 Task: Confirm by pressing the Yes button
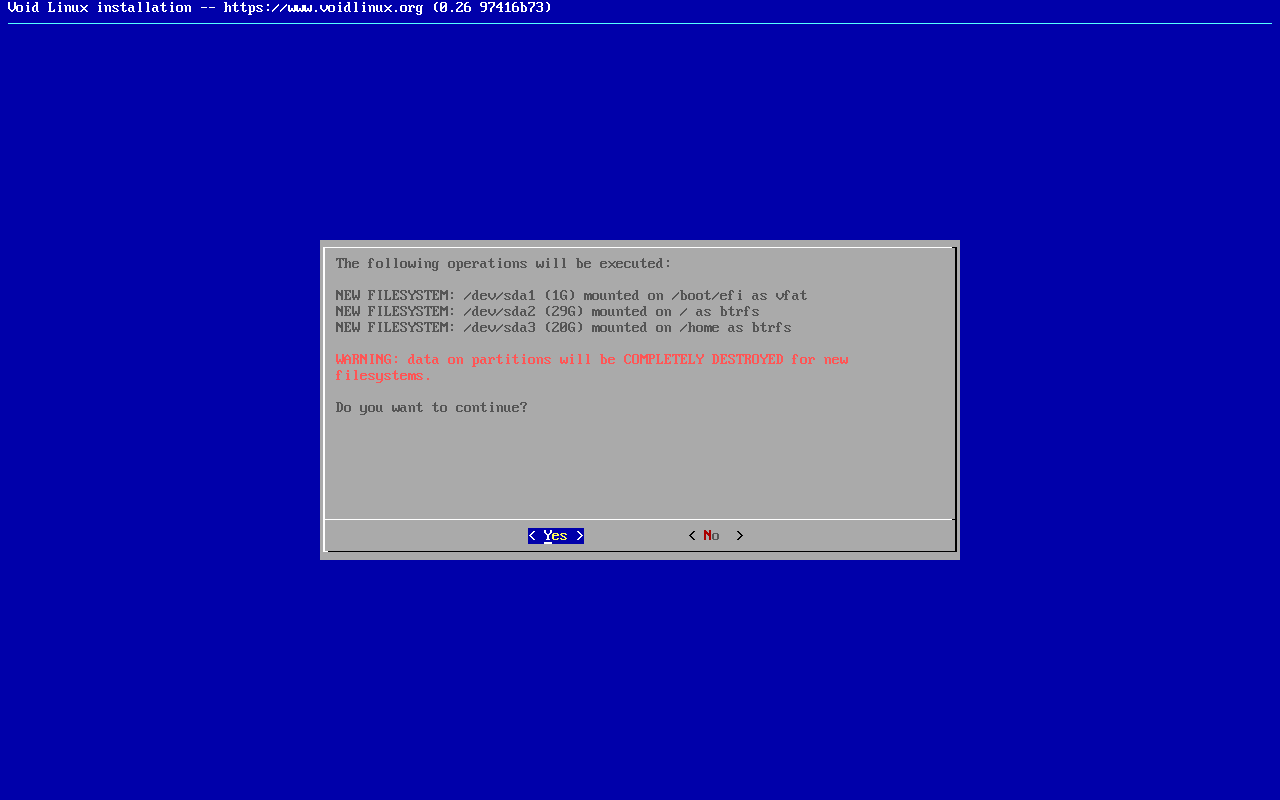pyautogui.click(x=555, y=536)
